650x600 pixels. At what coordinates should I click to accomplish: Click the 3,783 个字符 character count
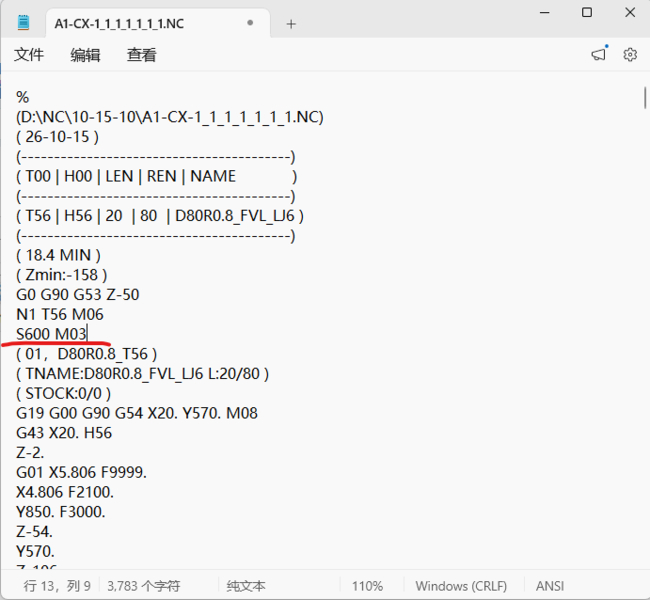point(143,586)
